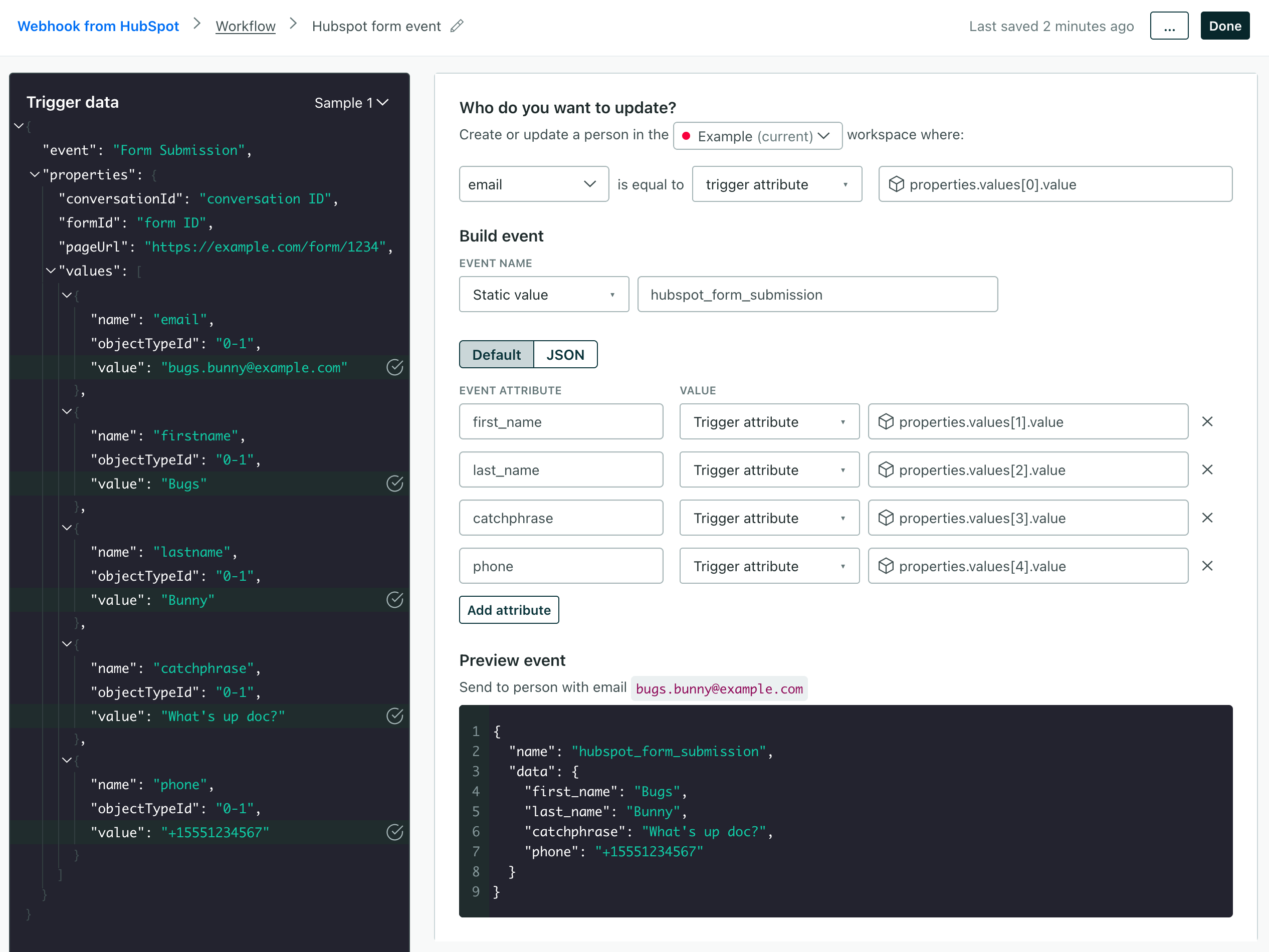Open the Workflow breadcrumb link
Viewport: 1269px width, 952px height.
click(x=245, y=26)
